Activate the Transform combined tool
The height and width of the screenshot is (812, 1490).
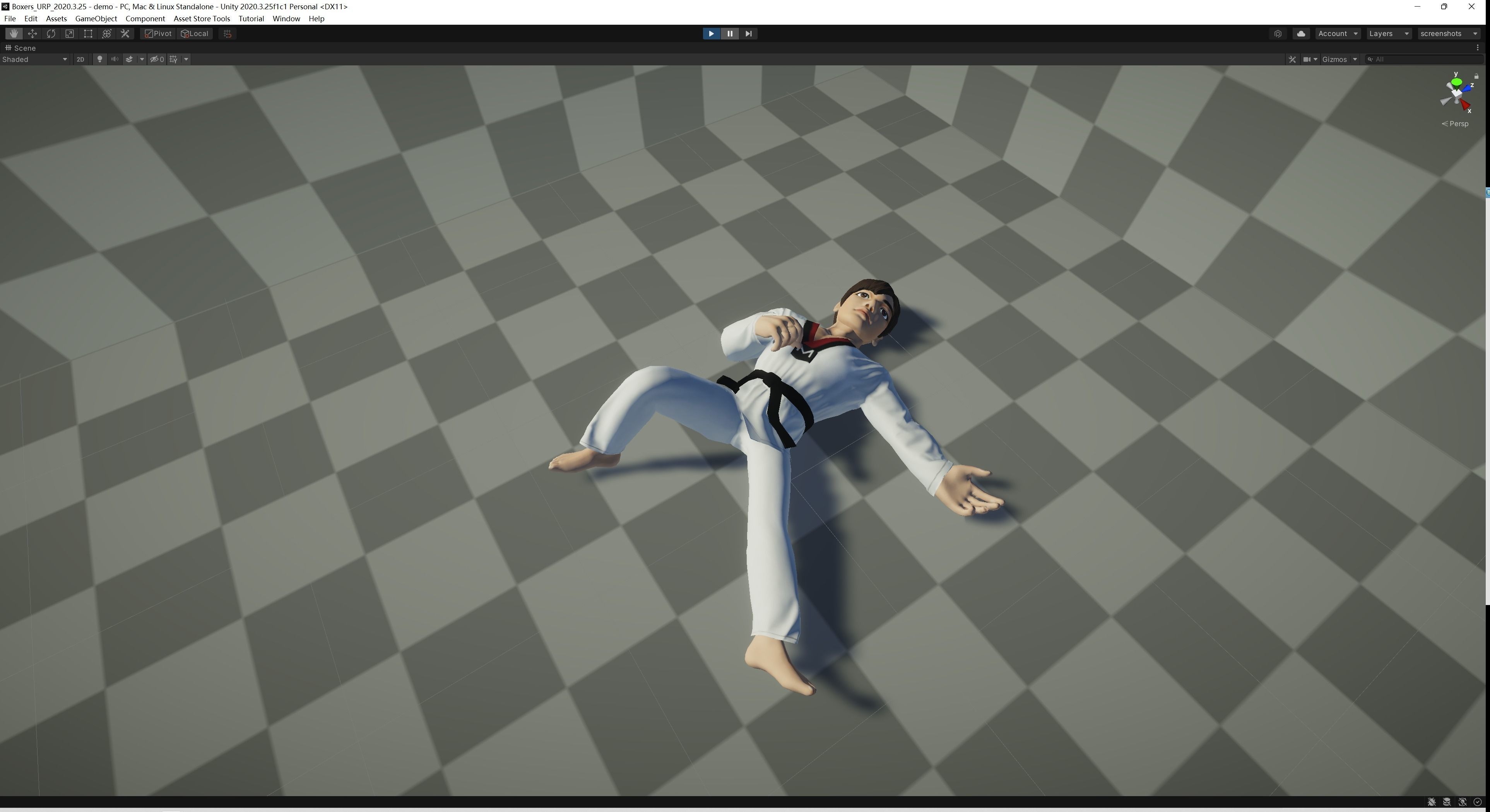point(106,34)
